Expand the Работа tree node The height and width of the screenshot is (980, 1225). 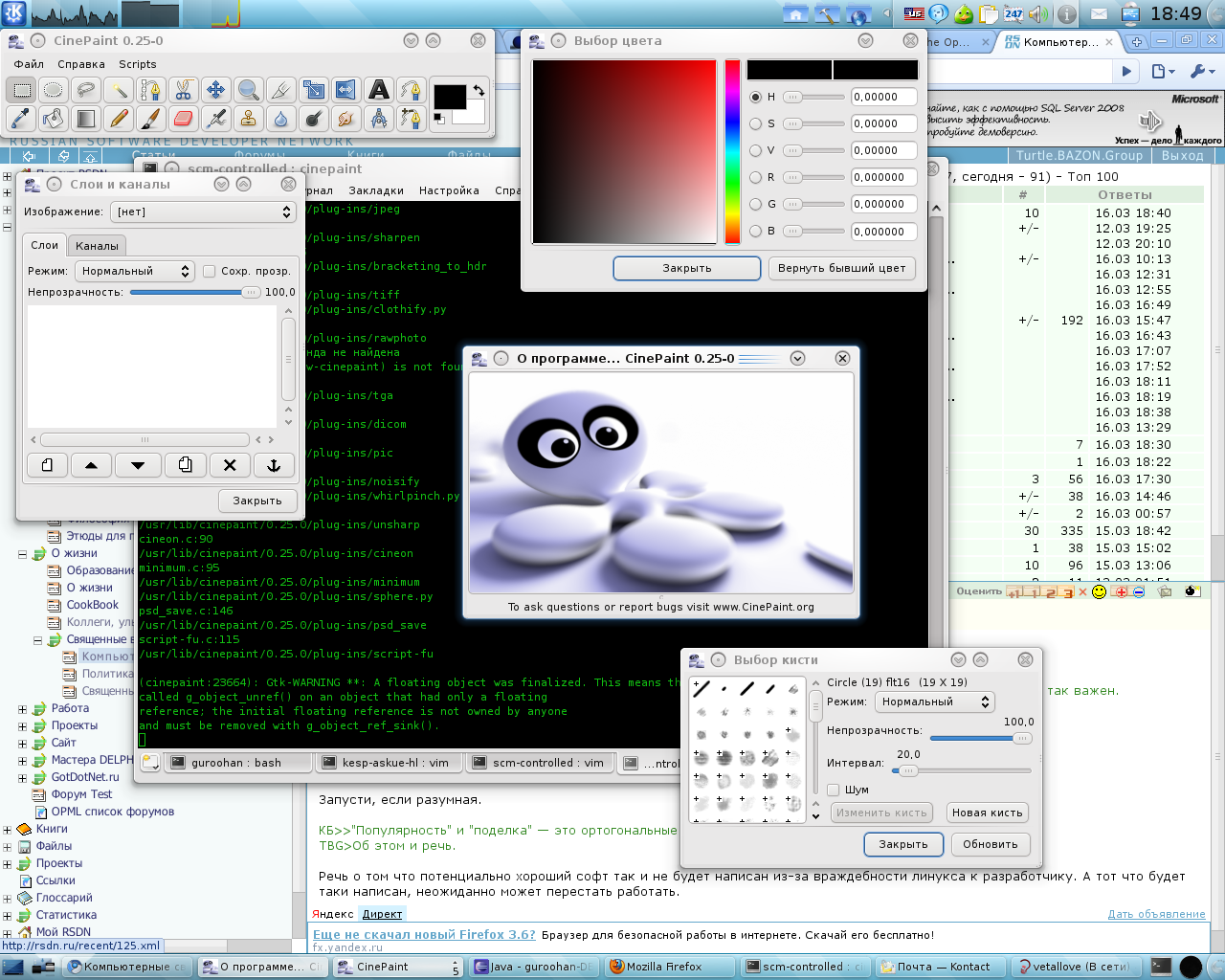[x=22, y=709]
